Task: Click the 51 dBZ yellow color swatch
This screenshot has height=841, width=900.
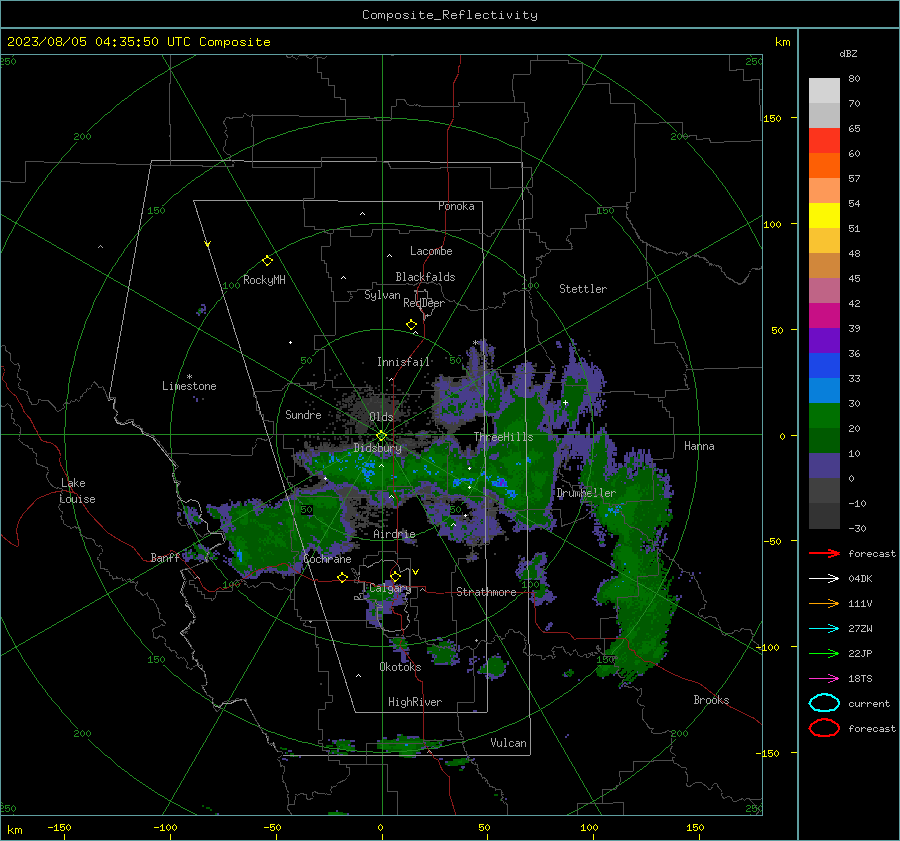Action: pos(824,215)
